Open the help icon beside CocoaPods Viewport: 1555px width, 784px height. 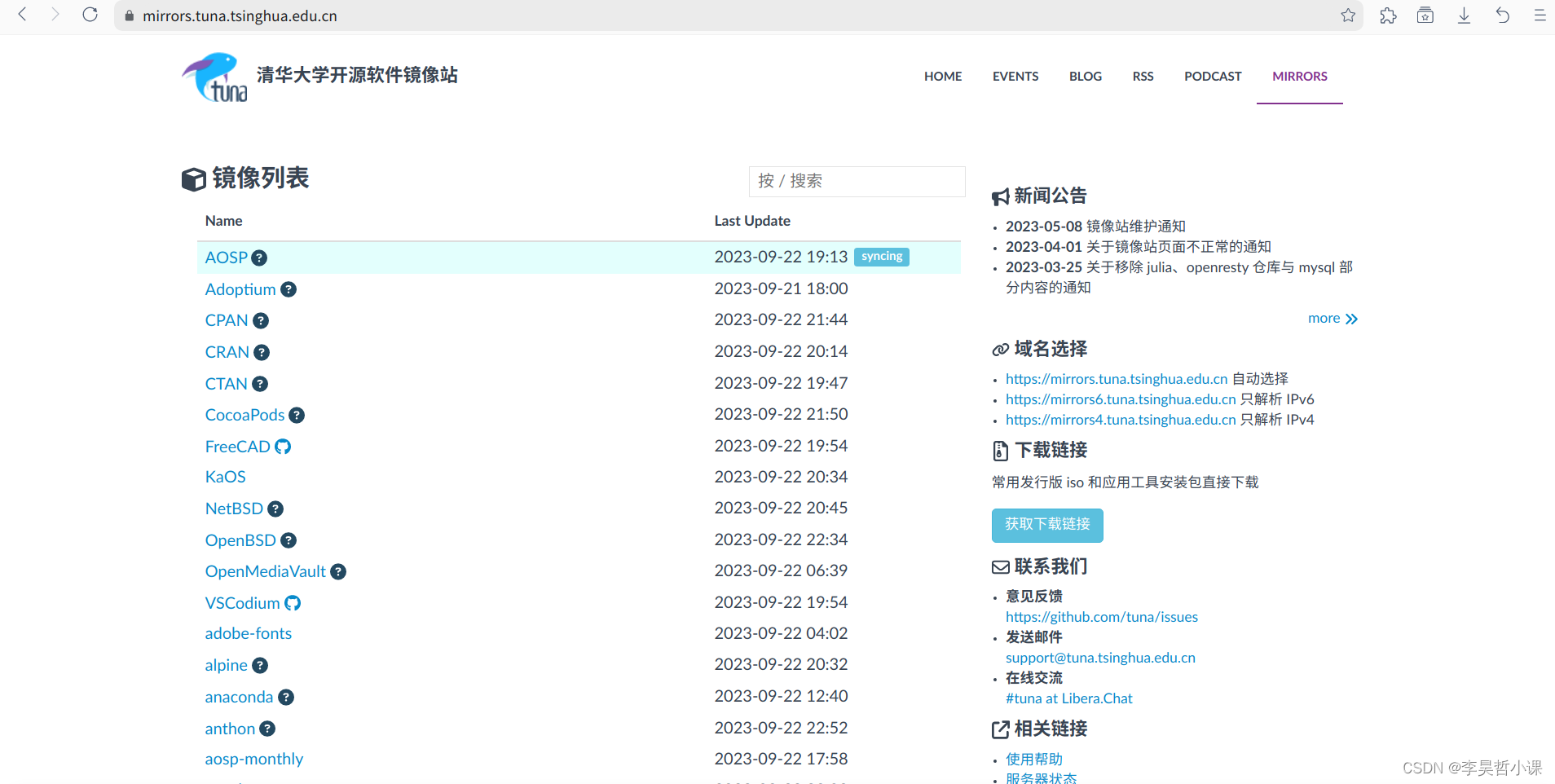click(297, 416)
